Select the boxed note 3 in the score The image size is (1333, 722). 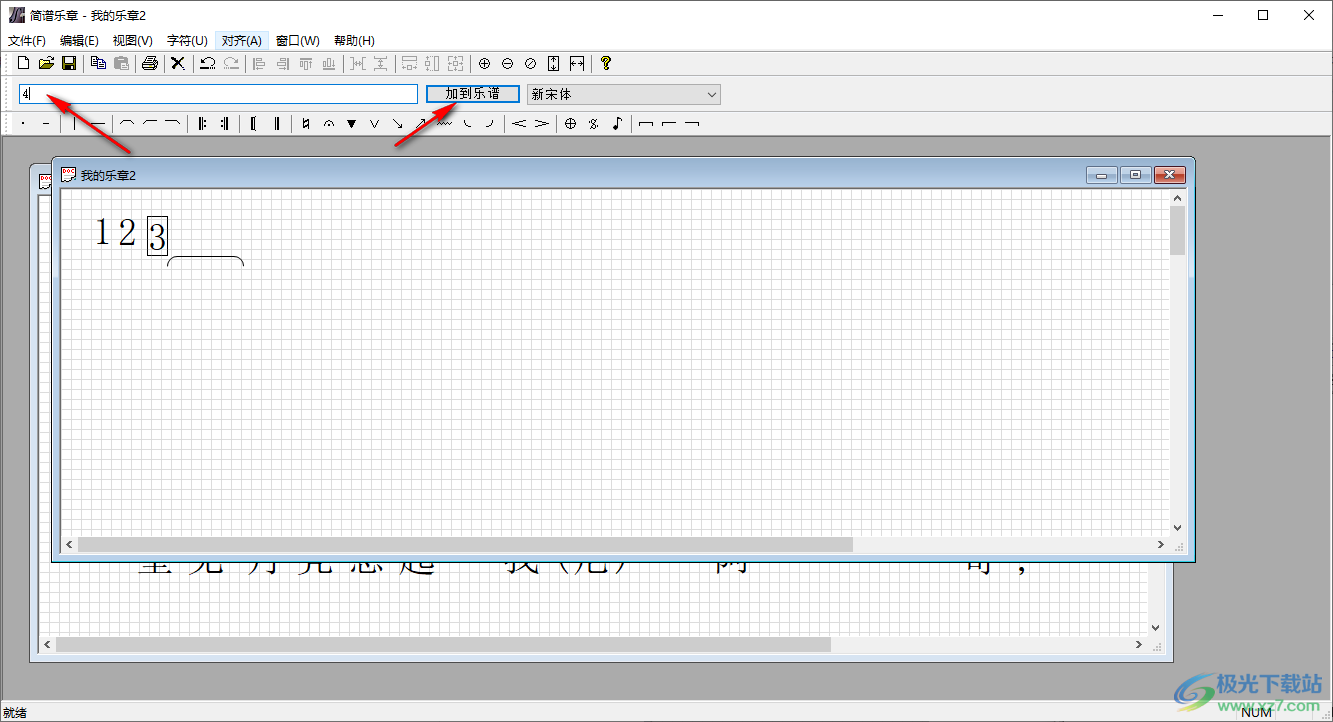pos(157,236)
